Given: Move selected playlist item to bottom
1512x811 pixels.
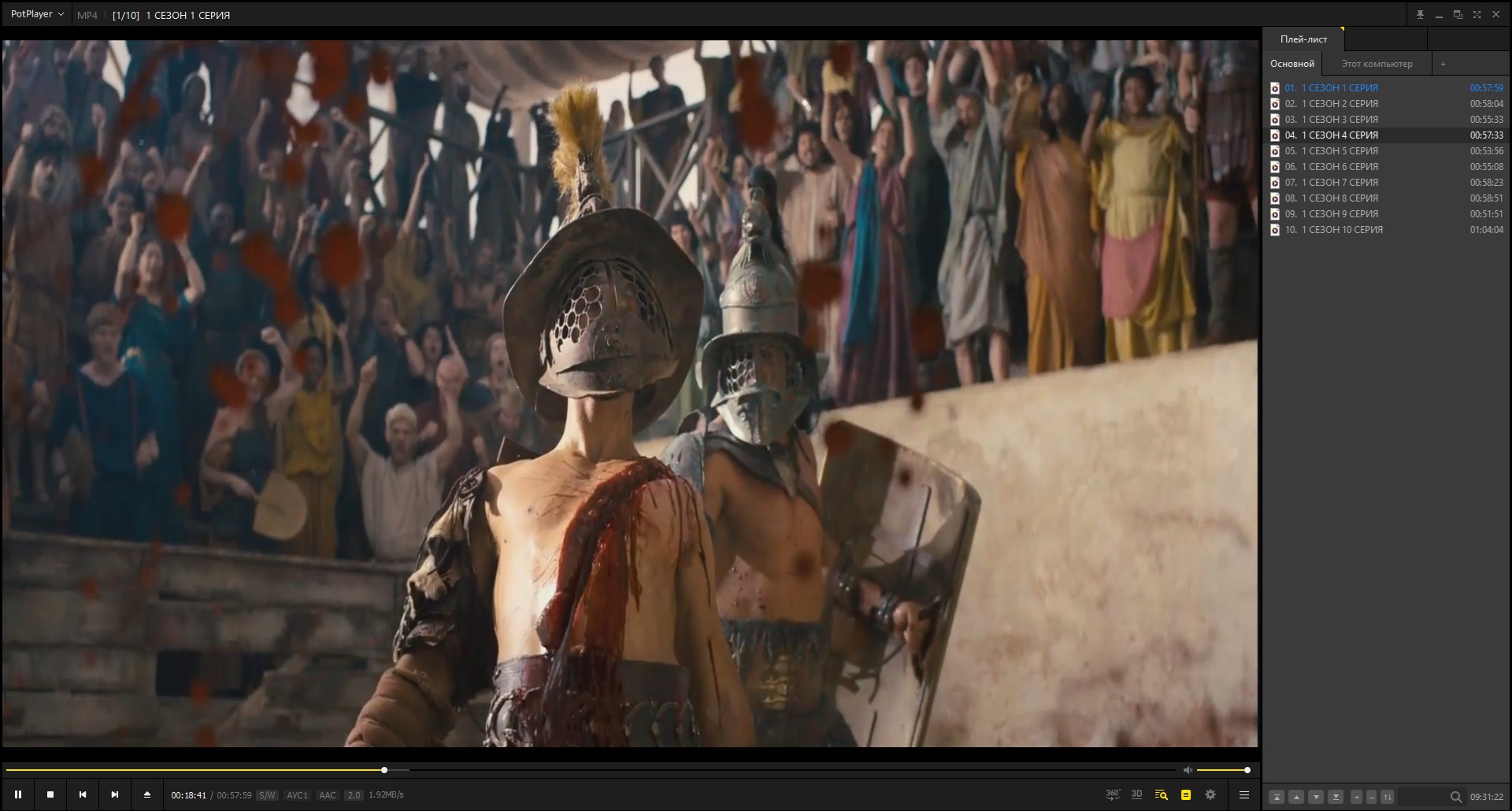Looking at the screenshot, I should pos(1336,797).
